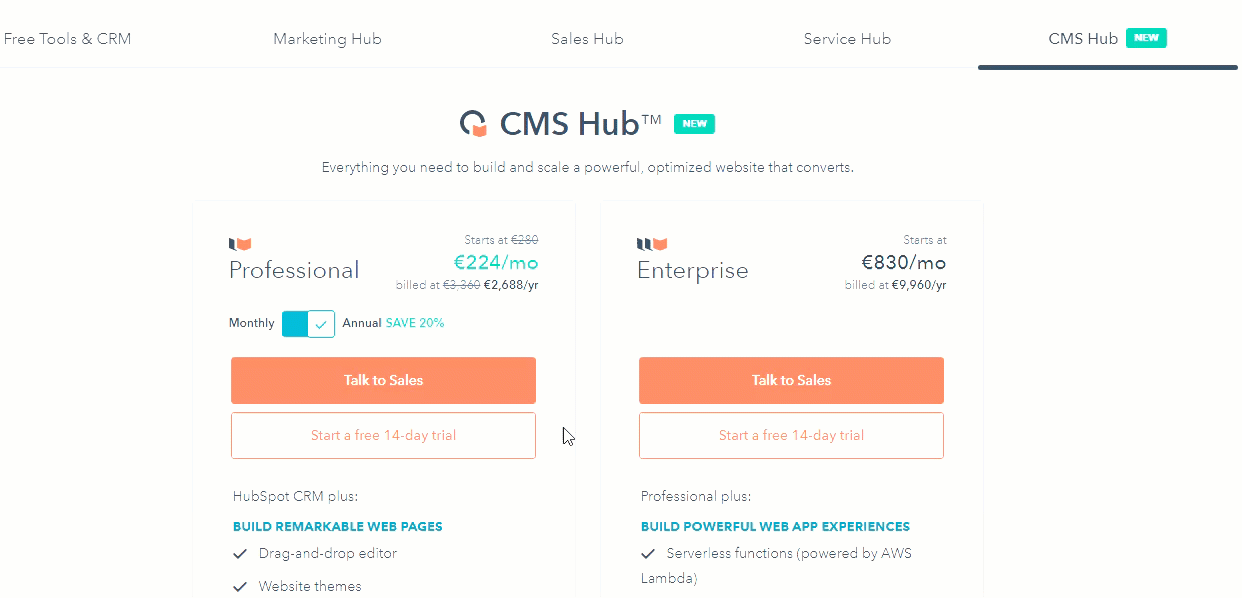Viewport: 1242px width, 598px height.
Task: Click Talk to Sales on the Enterprise plan
Action: (791, 380)
